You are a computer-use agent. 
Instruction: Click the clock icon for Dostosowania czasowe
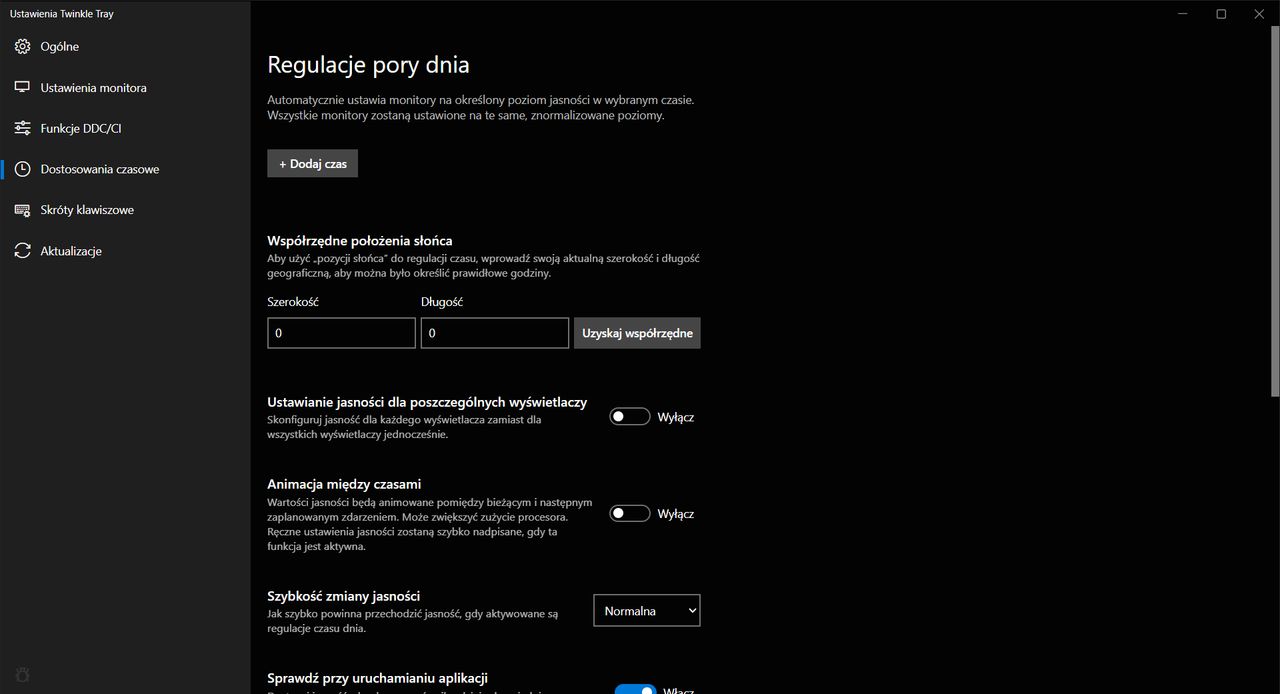point(22,169)
